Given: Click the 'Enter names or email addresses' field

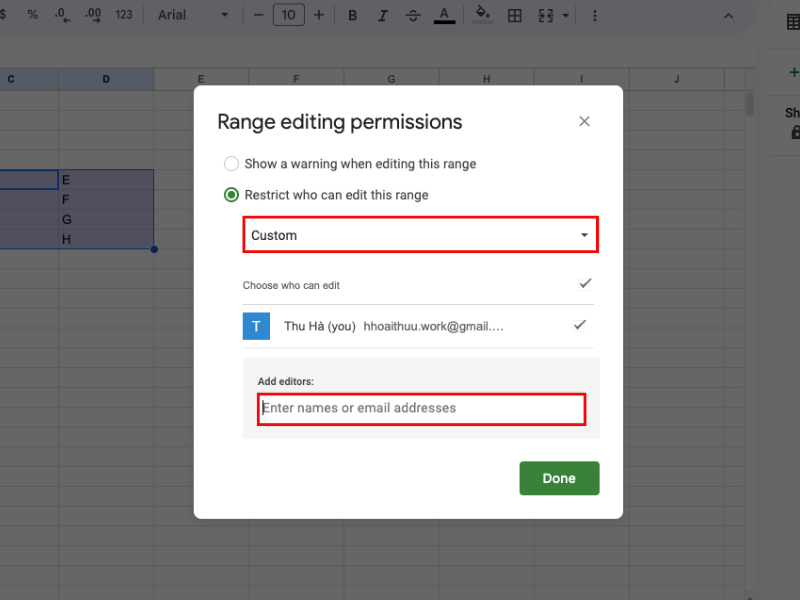Looking at the screenshot, I should (421, 409).
